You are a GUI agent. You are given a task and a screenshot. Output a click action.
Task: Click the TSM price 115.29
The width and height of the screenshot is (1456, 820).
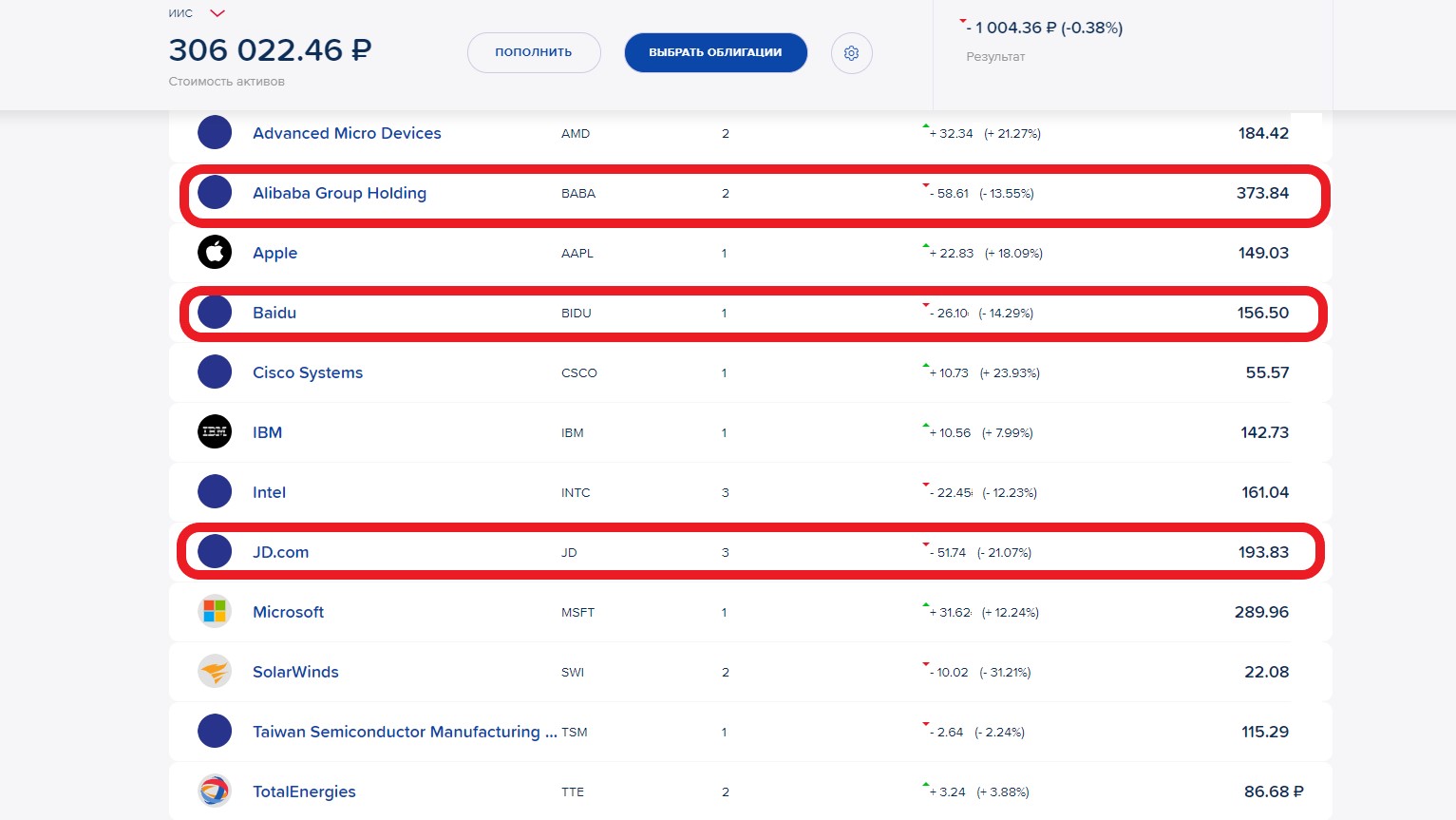(x=1265, y=732)
